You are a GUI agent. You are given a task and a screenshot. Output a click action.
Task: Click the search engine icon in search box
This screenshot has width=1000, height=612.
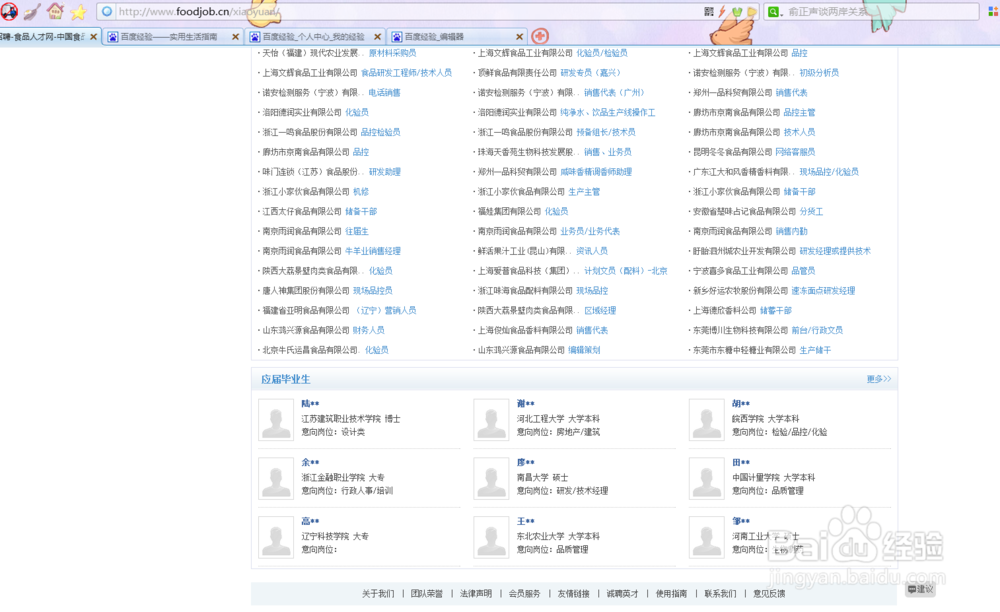click(x=773, y=11)
